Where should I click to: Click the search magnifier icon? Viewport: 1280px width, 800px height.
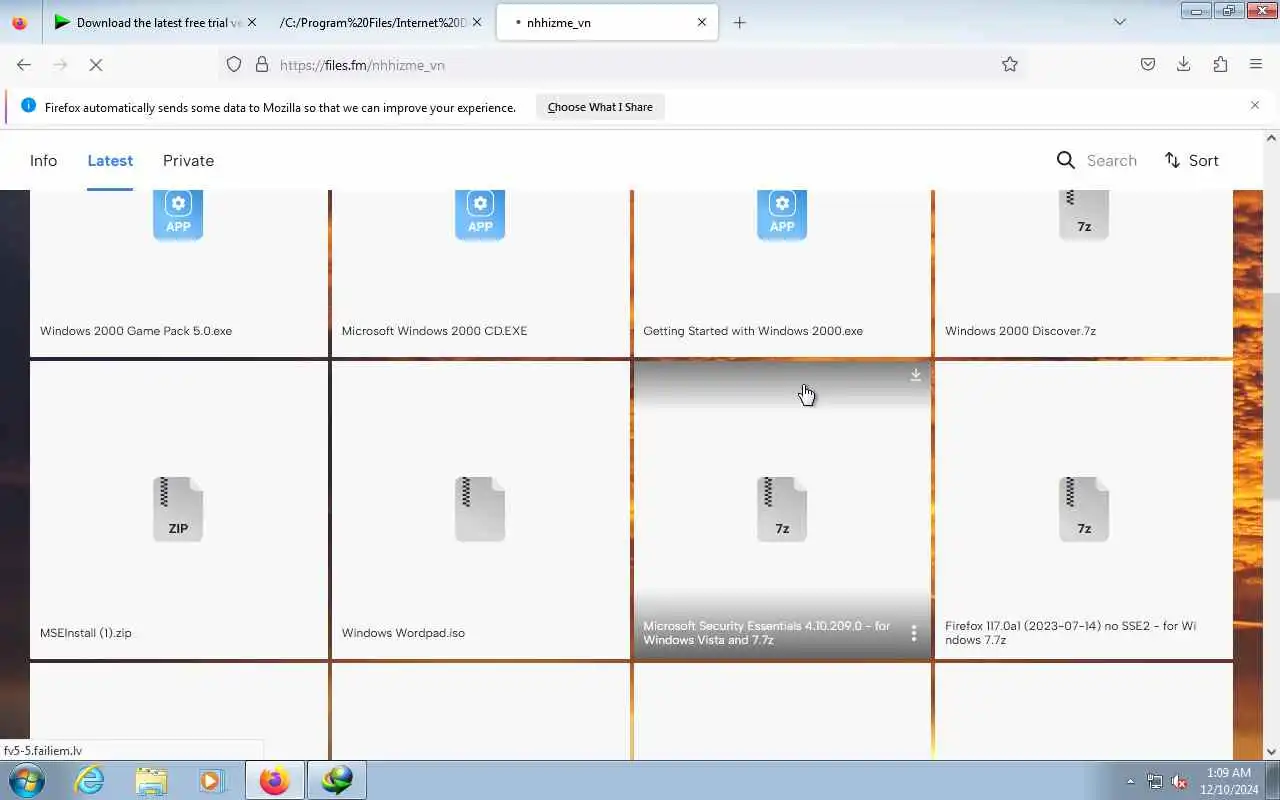[x=1066, y=160]
